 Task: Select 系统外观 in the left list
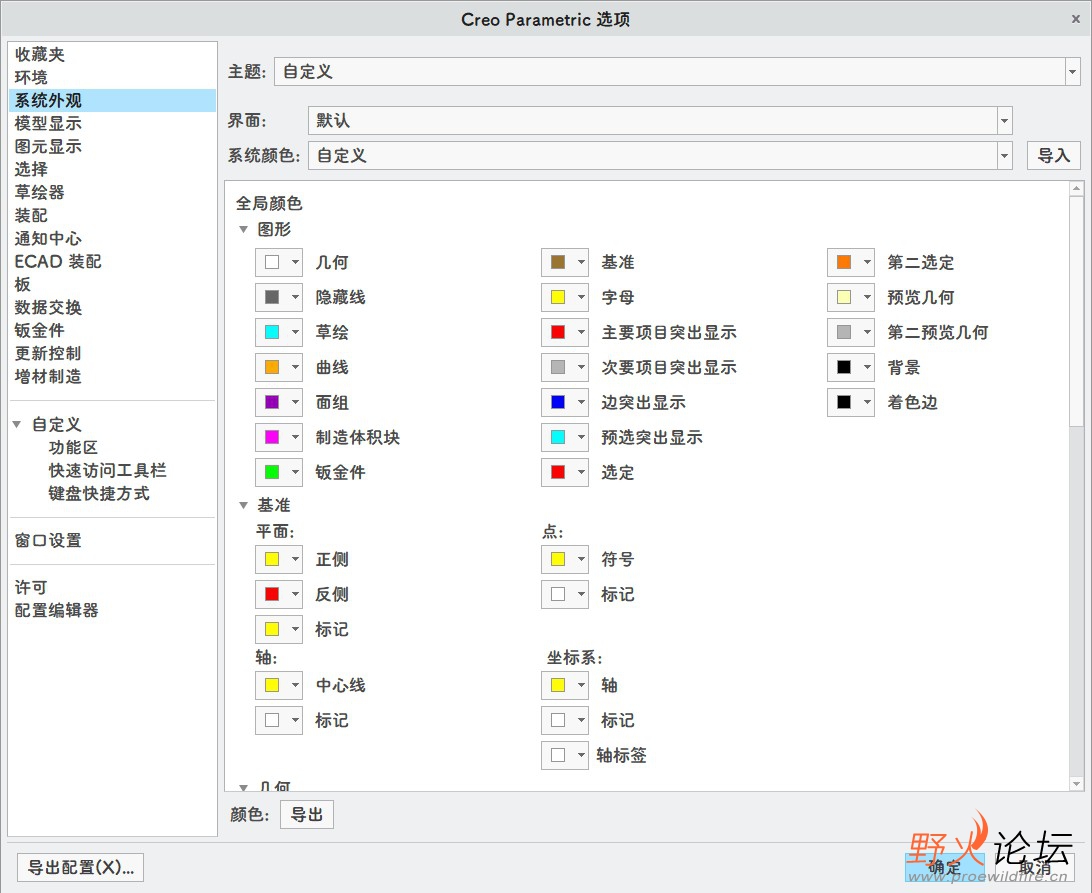[x=113, y=100]
